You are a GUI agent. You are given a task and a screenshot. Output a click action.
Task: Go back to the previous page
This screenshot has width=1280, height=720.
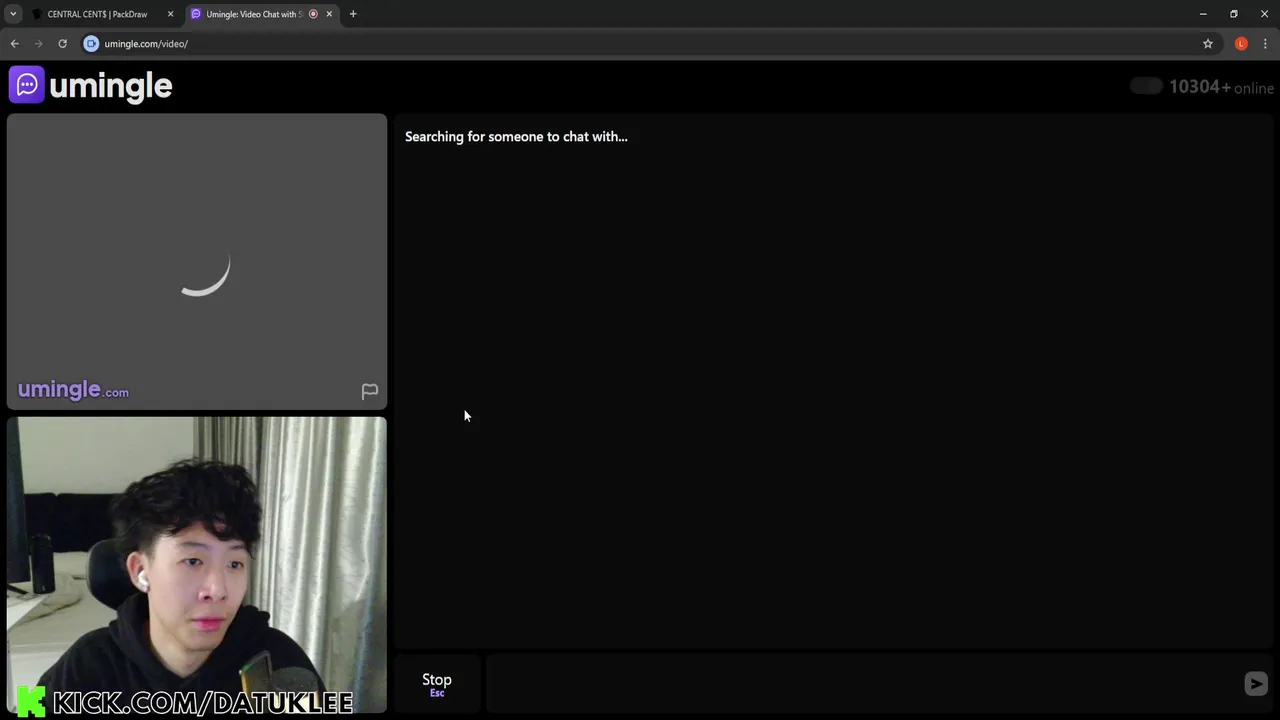pos(15,44)
